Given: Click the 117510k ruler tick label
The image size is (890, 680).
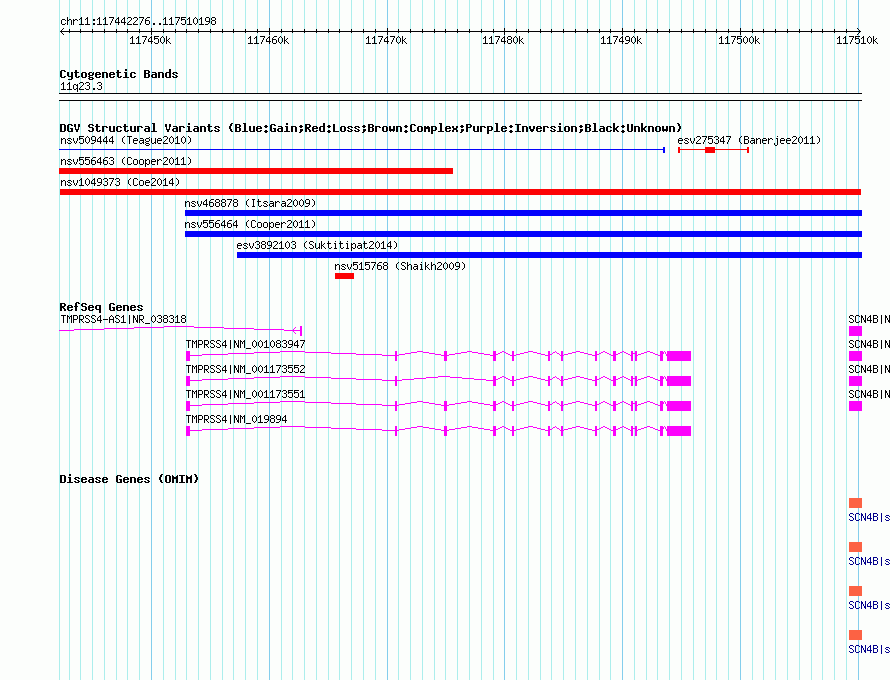Looking at the screenshot, I should [x=857, y=40].
